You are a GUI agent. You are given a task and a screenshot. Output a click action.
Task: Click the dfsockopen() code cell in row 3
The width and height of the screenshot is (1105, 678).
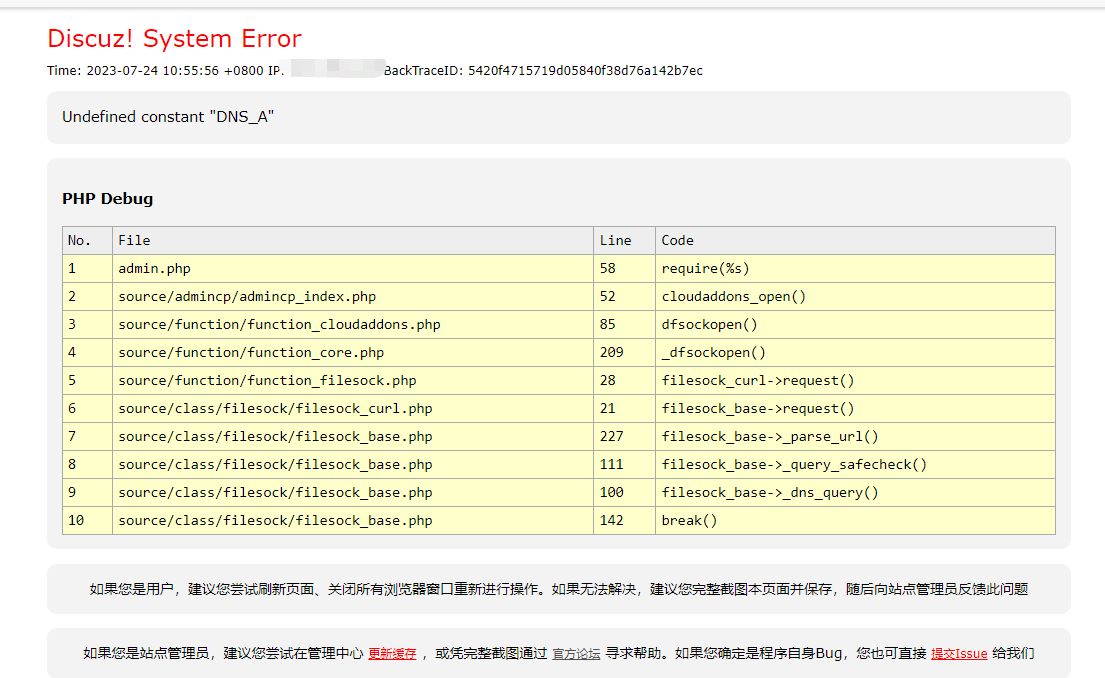[x=855, y=324]
